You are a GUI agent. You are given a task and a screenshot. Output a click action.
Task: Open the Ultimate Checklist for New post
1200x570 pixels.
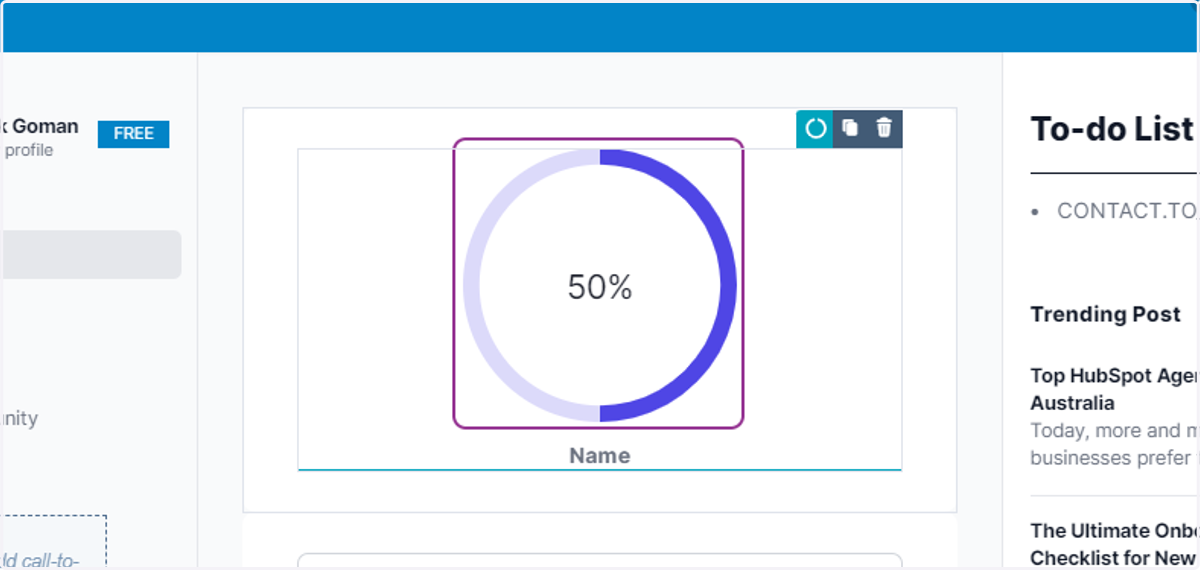1114,544
